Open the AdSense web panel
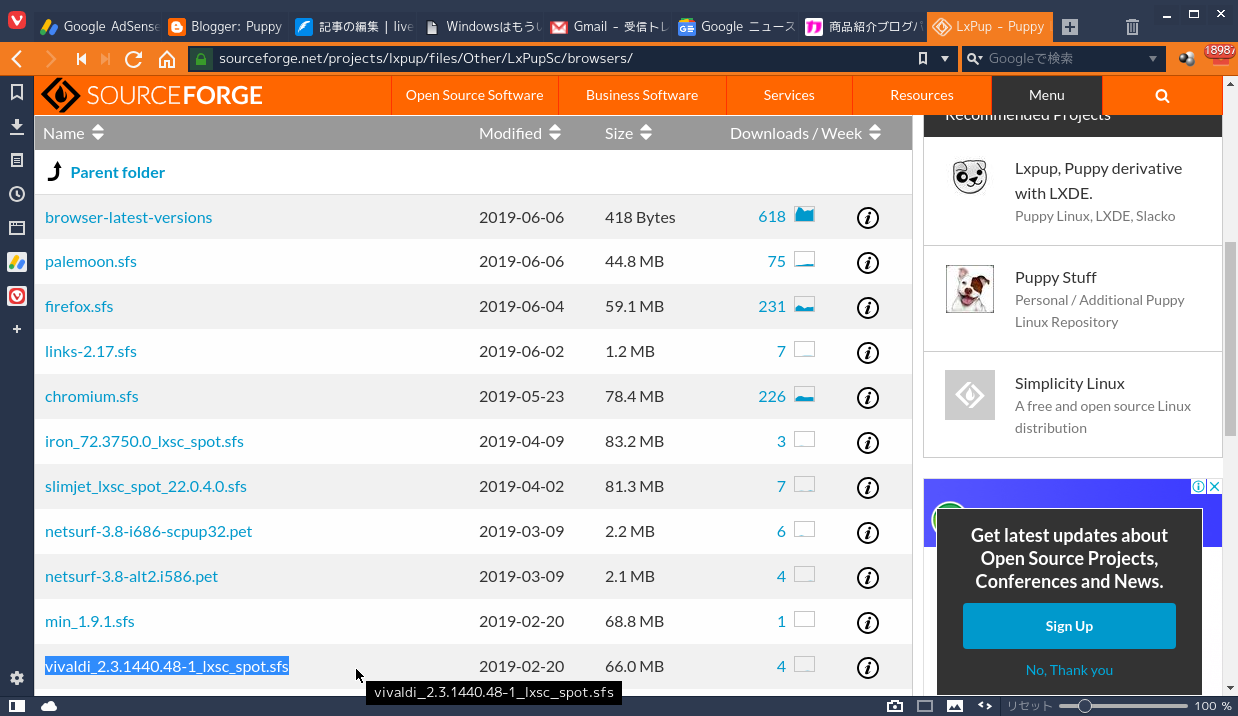 (x=17, y=262)
